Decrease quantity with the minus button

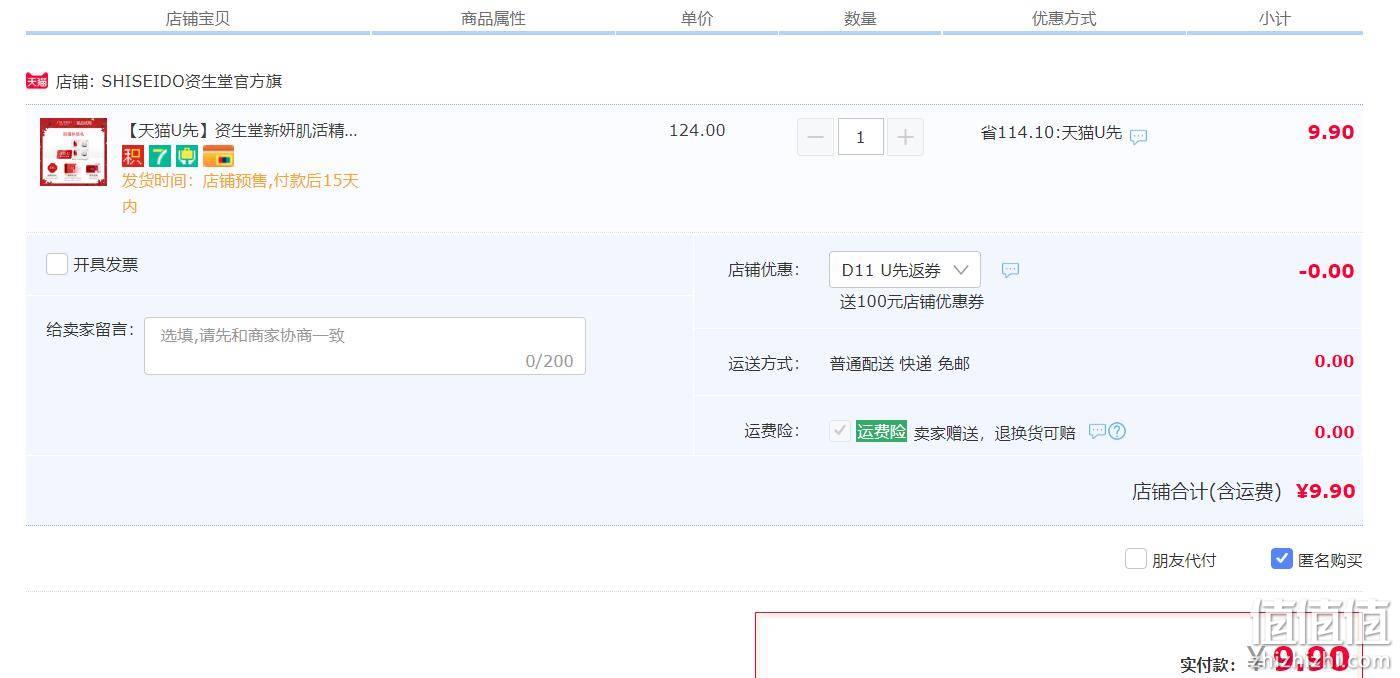coord(816,137)
